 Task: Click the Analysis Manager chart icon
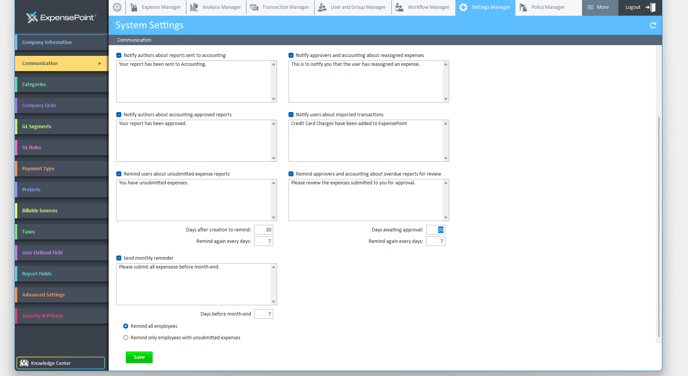tap(194, 7)
